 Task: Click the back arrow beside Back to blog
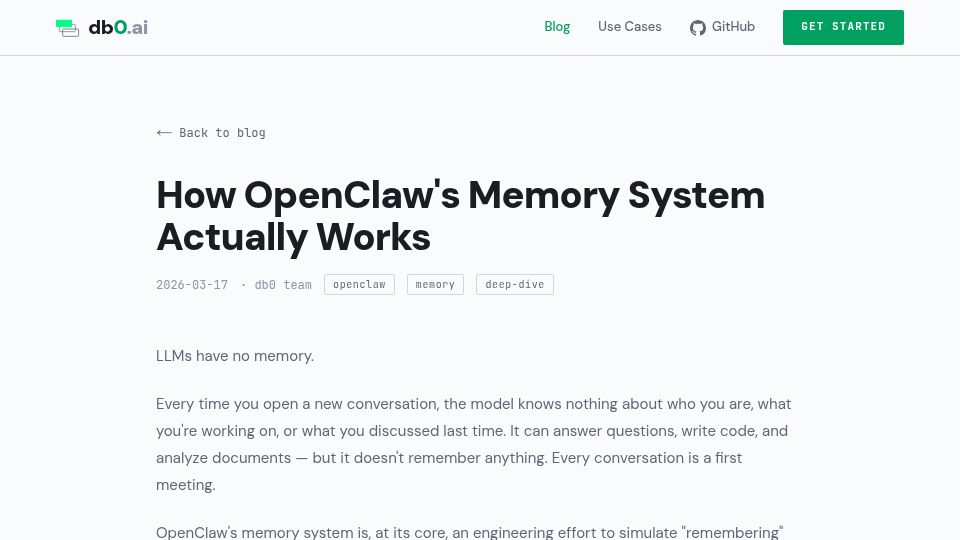pos(163,133)
